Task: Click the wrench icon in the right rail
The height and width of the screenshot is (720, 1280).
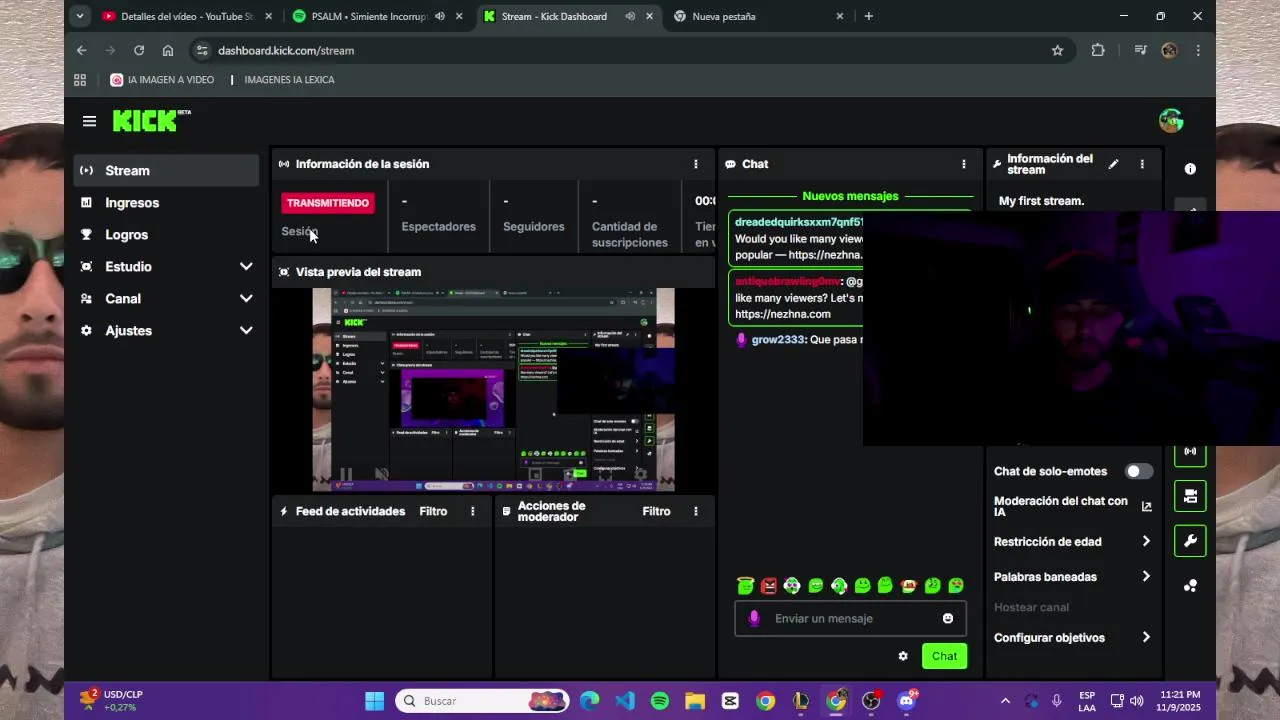Action: click(1190, 541)
